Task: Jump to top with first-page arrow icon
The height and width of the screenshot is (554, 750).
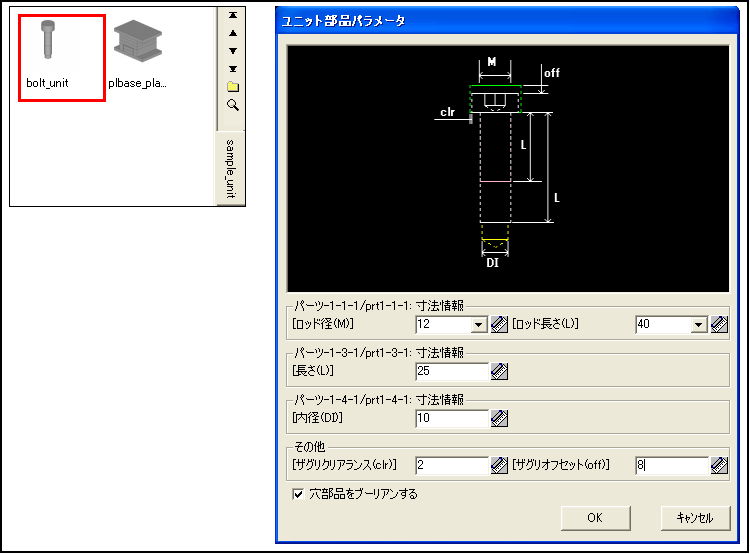Action: pos(232,15)
